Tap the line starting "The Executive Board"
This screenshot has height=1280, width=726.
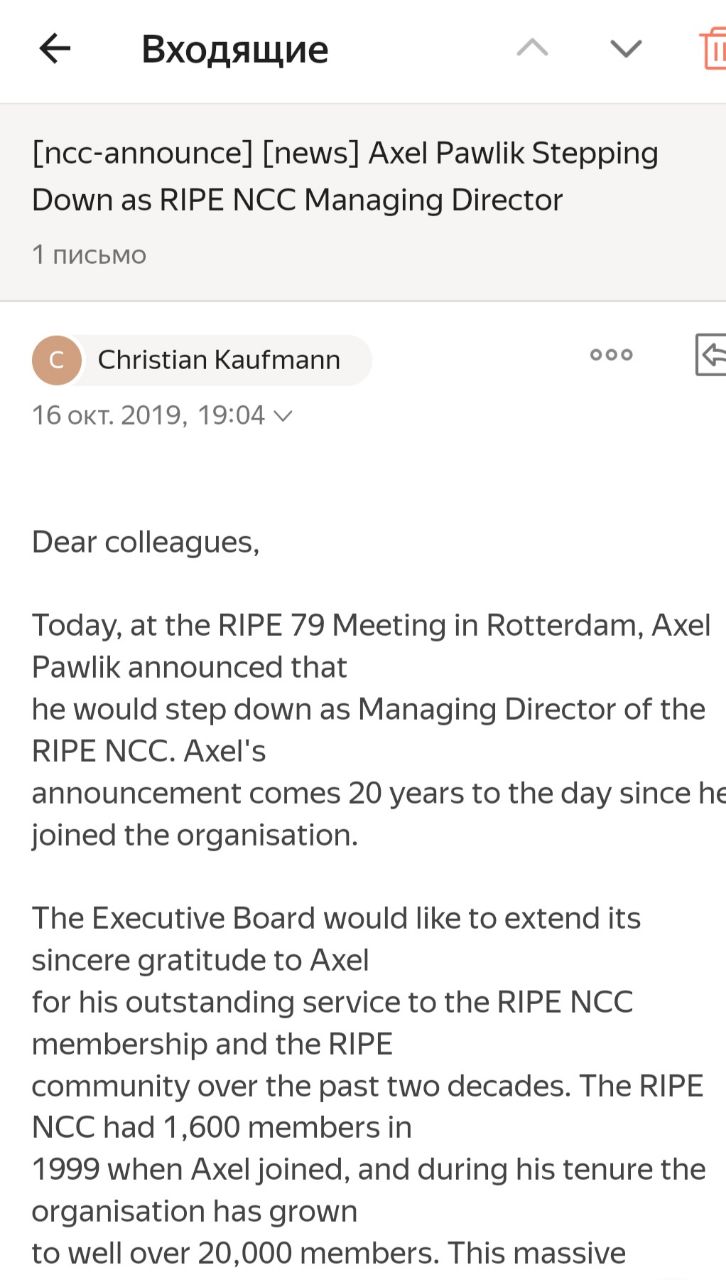[x=336, y=918]
